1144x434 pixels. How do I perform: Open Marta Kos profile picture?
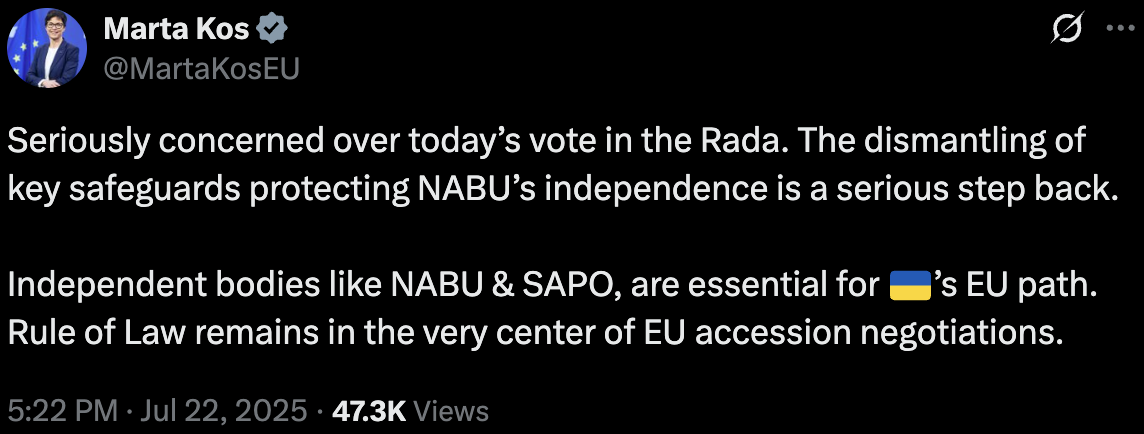point(47,48)
